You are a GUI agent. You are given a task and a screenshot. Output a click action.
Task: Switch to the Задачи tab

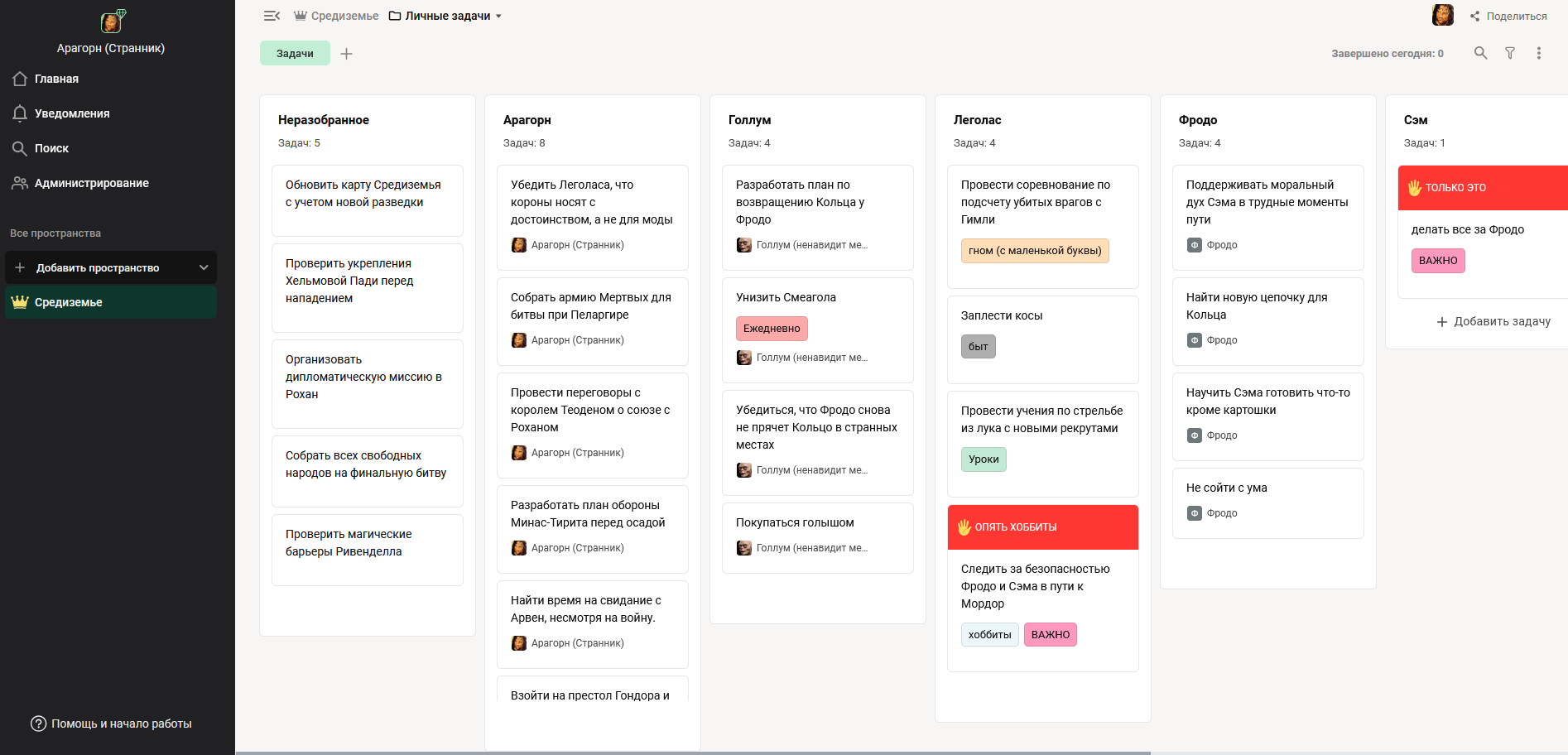point(295,54)
